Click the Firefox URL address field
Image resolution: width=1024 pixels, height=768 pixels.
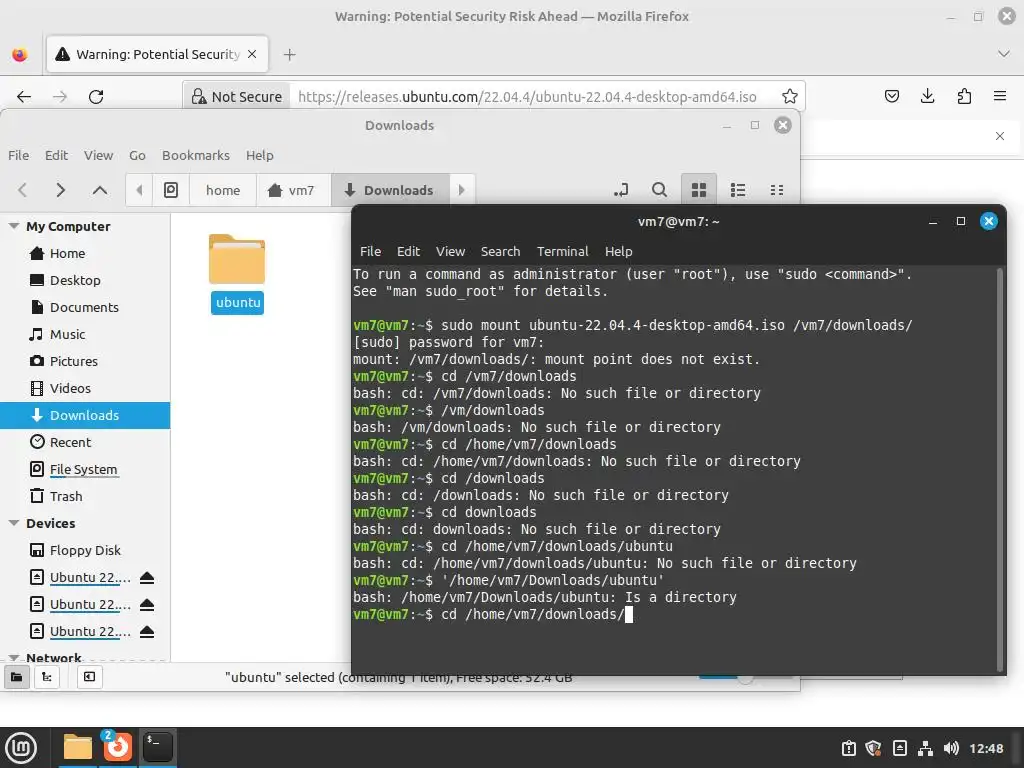click(528, 97)
